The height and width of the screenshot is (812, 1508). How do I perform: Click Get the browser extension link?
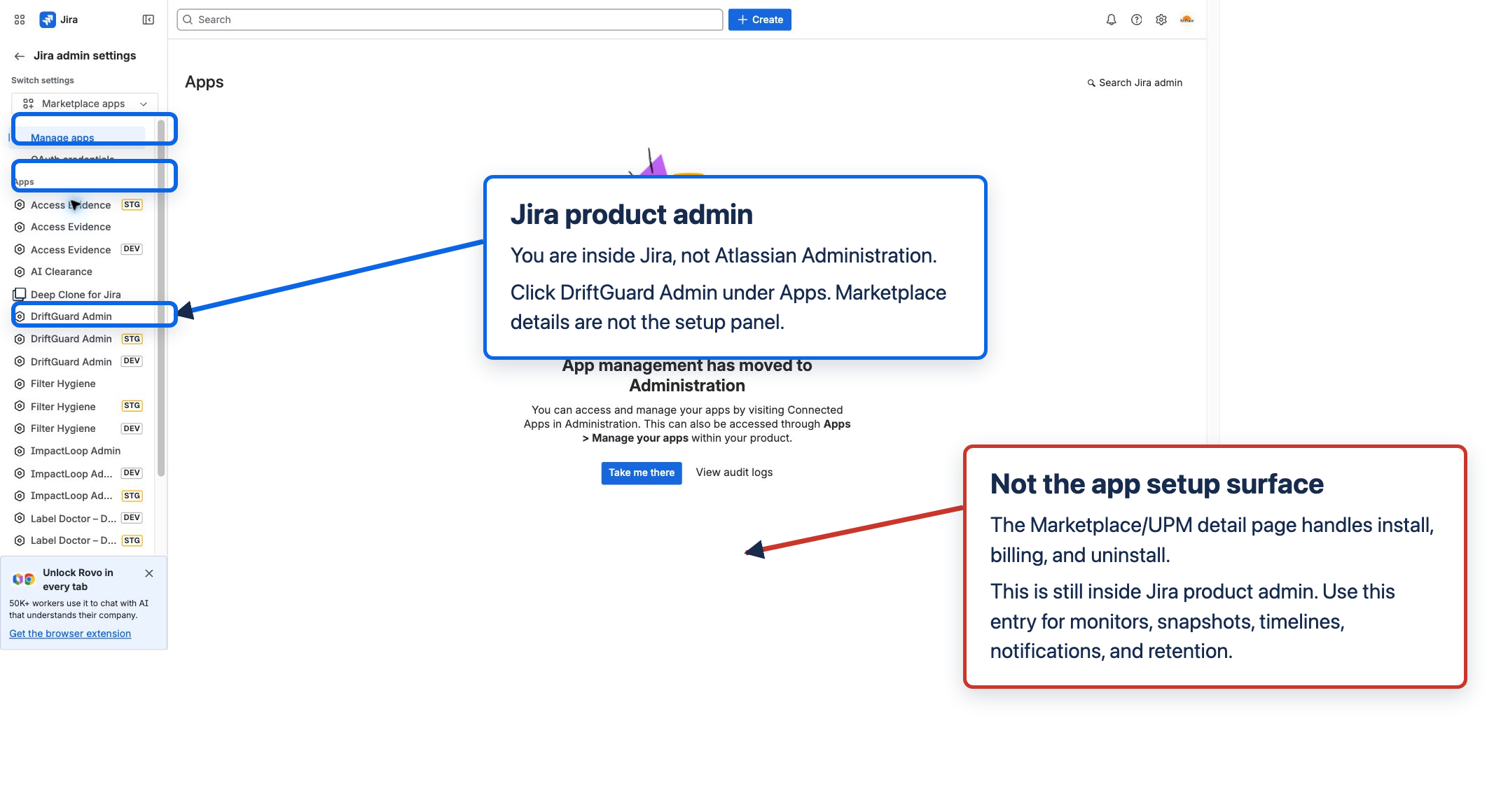pos(70,633)
